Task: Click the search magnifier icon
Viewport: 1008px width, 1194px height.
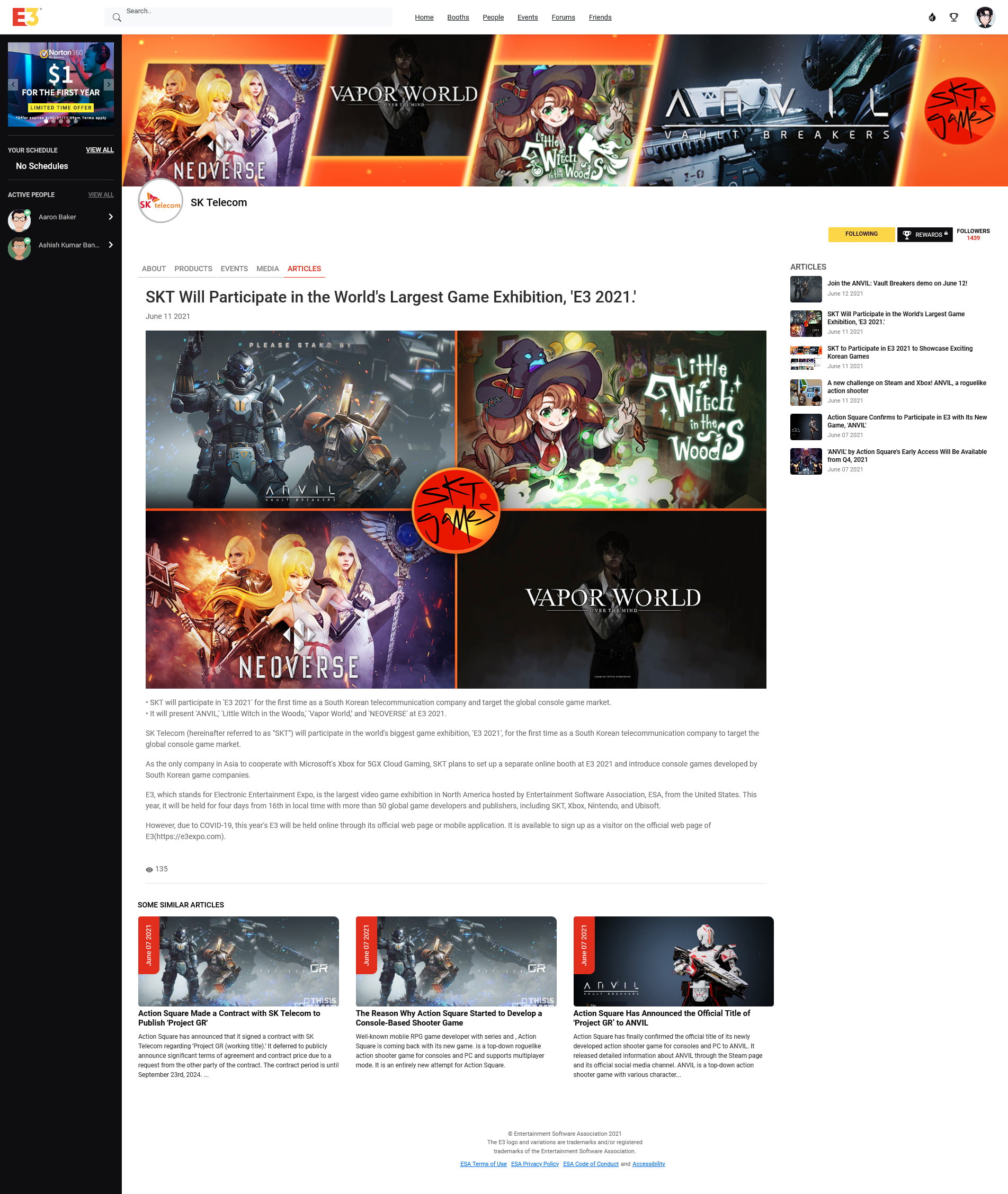Action: click(117, 17)
